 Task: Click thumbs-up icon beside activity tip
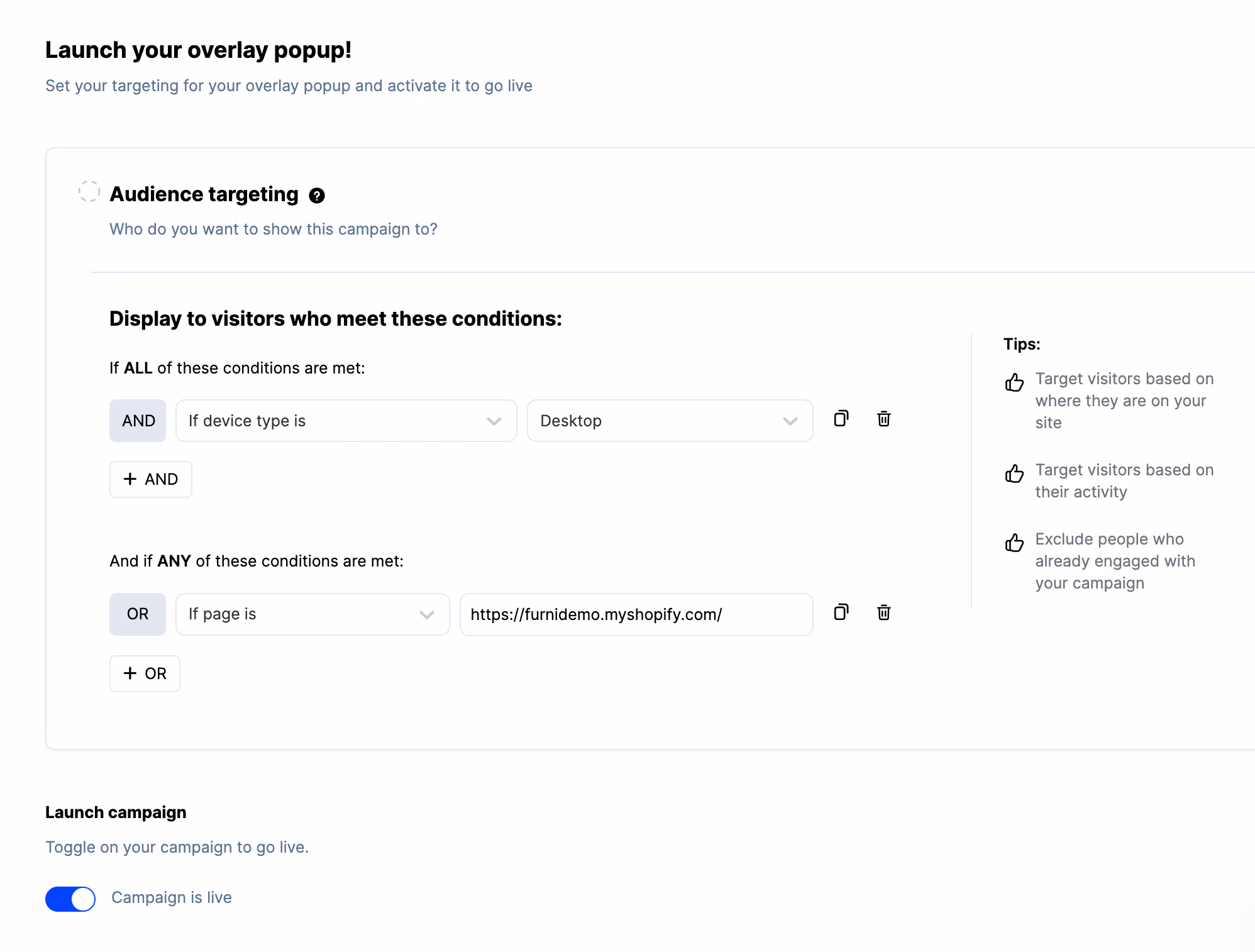tap(1014, 473)
